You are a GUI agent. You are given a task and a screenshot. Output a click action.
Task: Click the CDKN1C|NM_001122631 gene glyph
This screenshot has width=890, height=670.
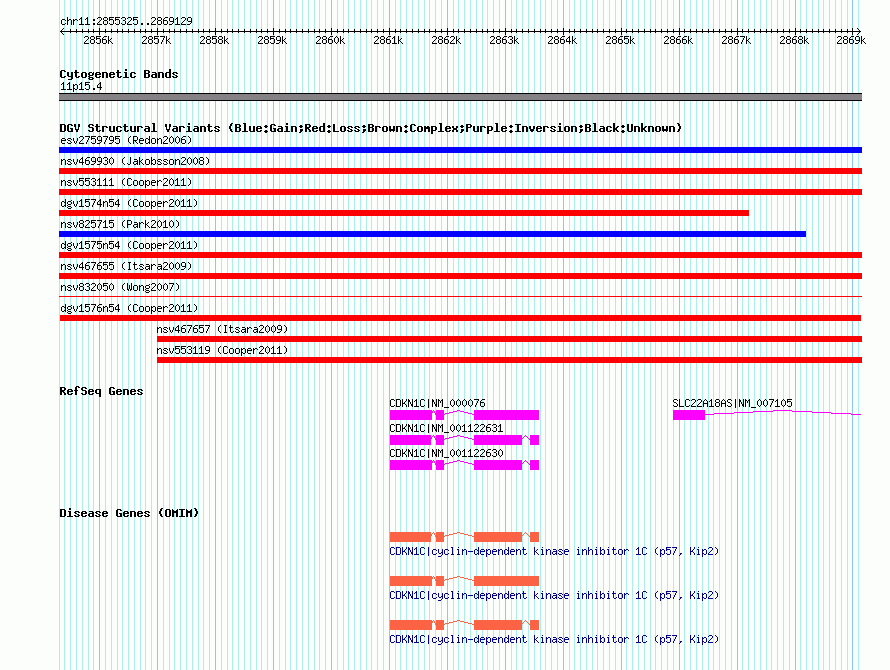click(464, 440)
